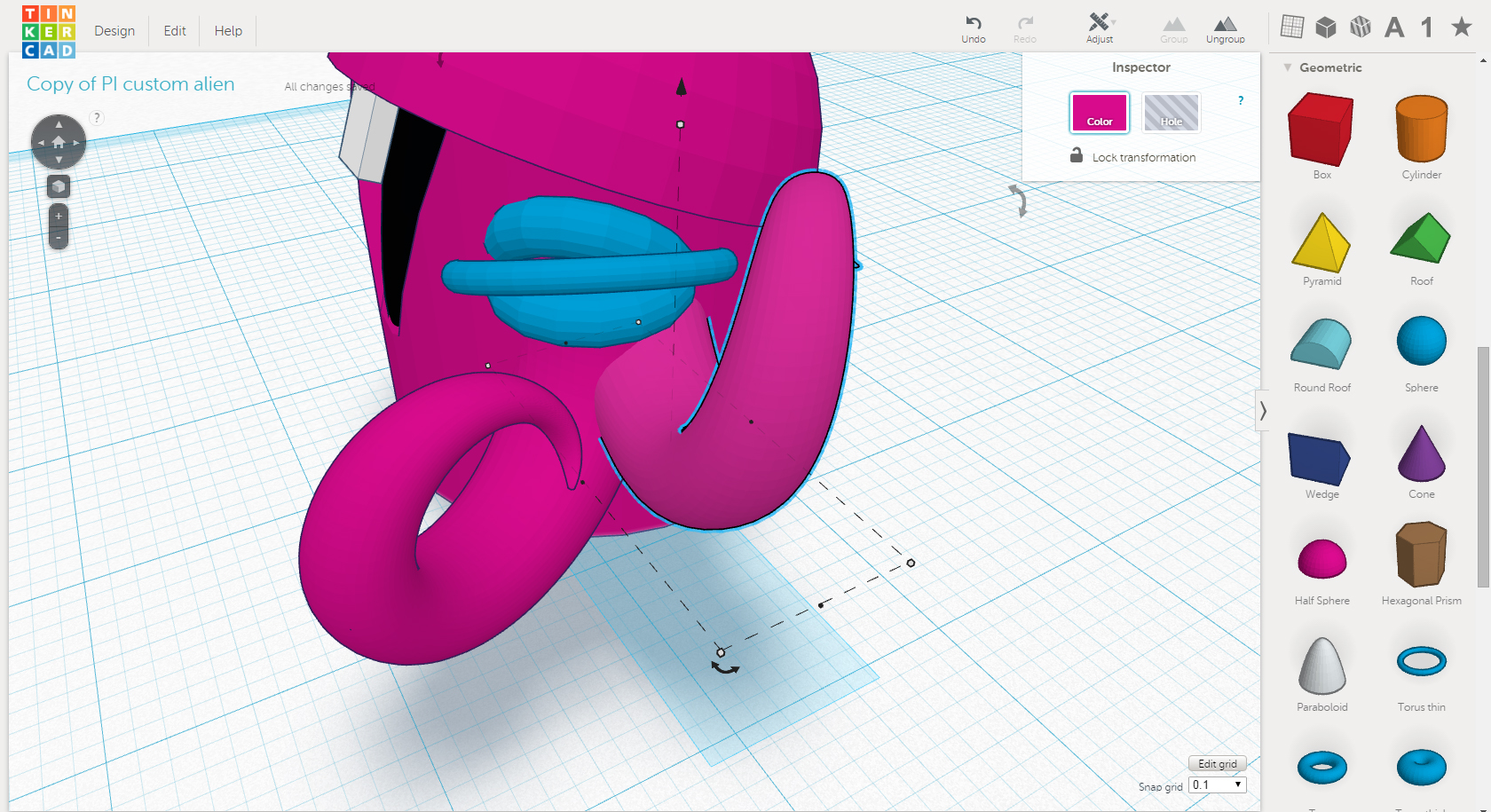Open the Adjust tool menu
The height and width of the screenshot is (812, 1491).
1100,28
